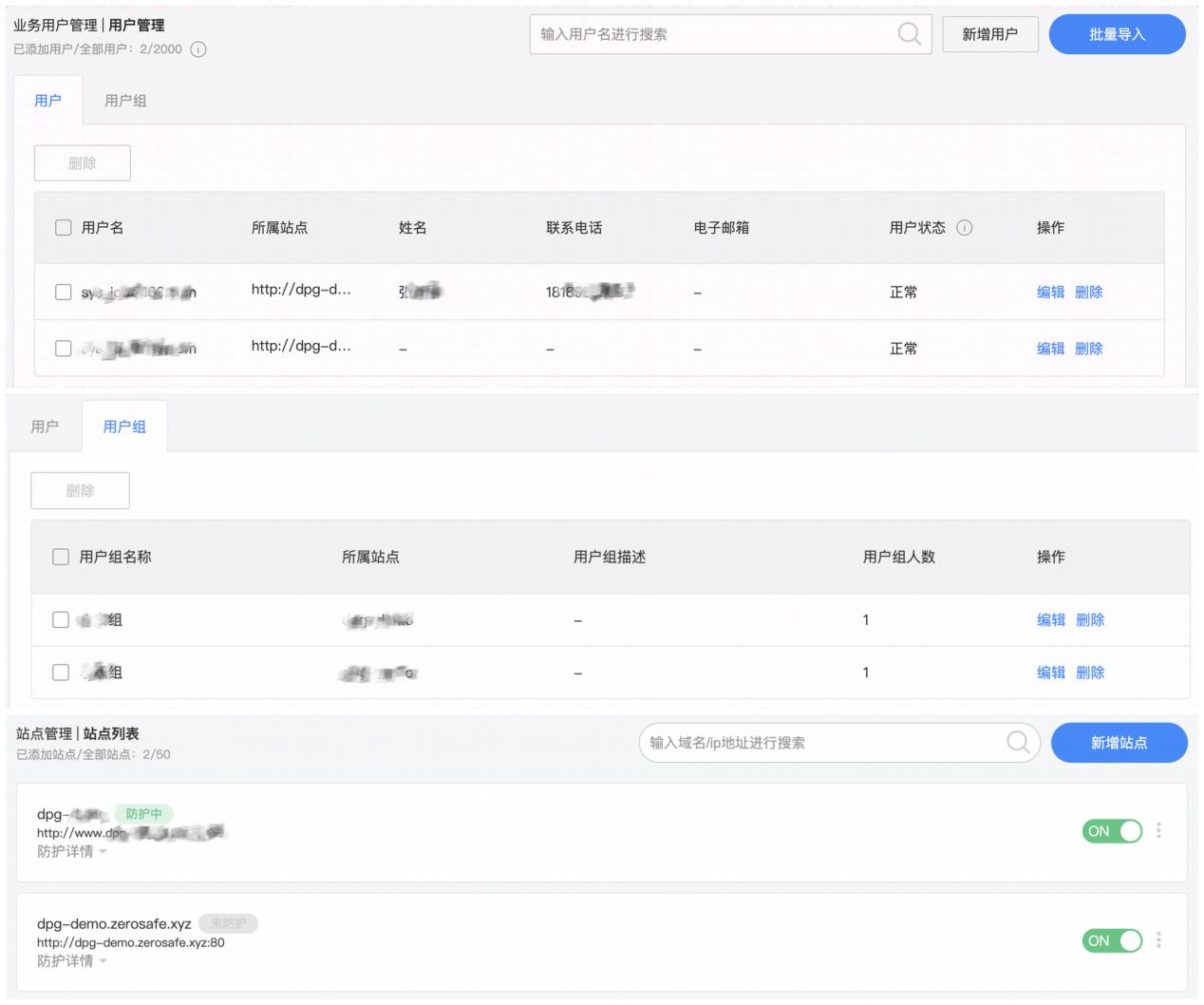Toggle the ON switch for the 防护中 site

[1112, 831]
